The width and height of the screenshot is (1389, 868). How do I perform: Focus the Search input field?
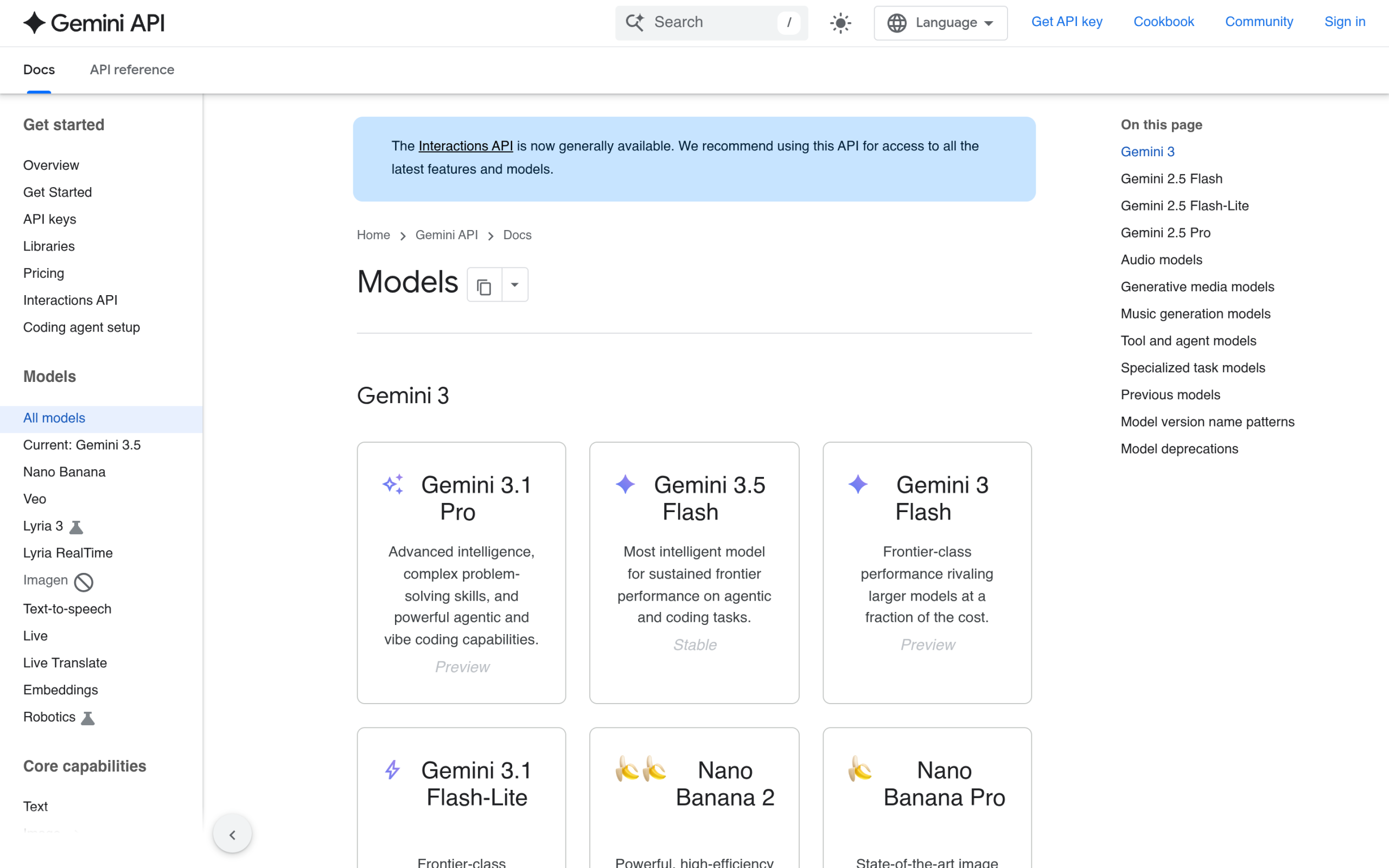pos(711,23)
